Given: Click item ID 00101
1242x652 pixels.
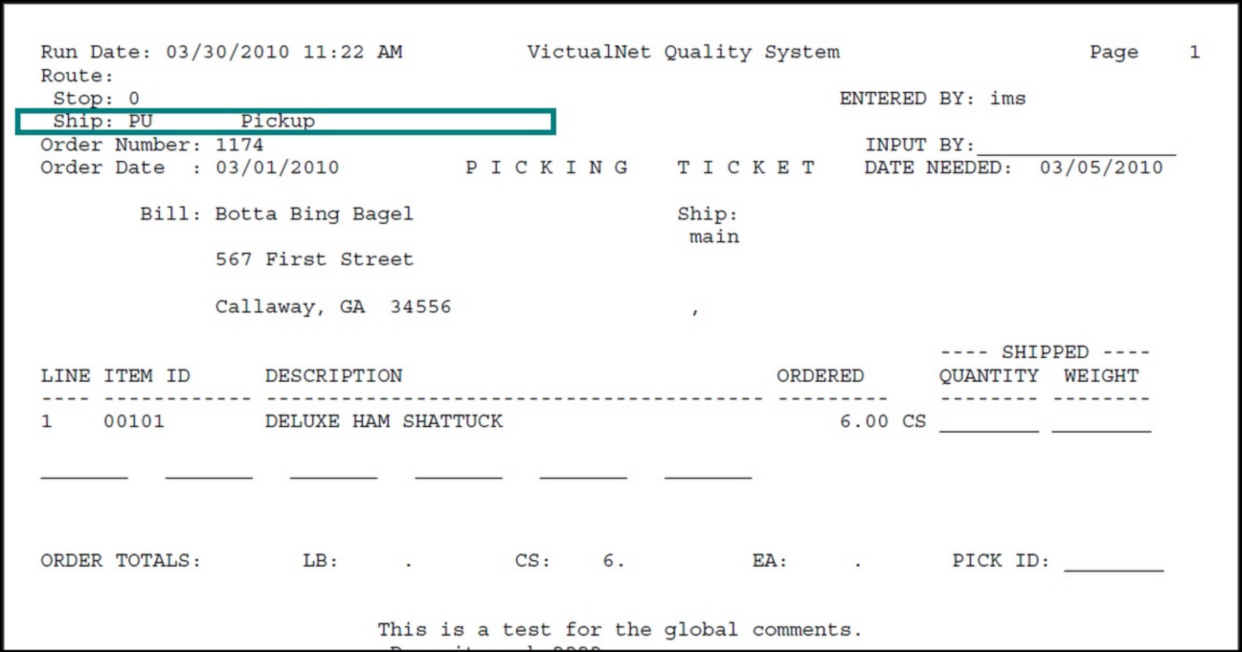Looking at the screenshot, I should click(x=134, y=422).
